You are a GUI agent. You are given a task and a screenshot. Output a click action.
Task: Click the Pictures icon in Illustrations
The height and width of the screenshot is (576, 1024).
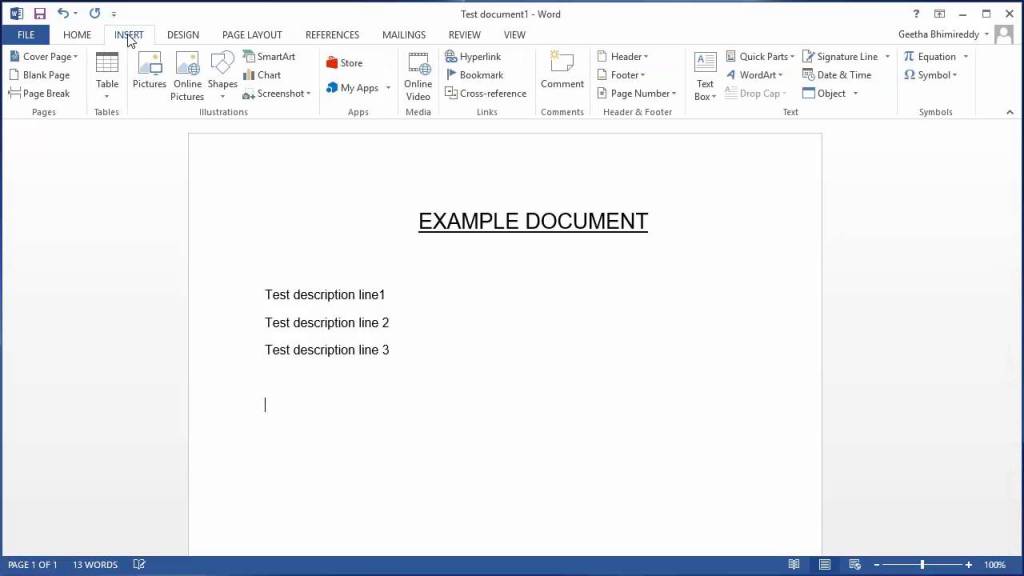tap(149, 71)
